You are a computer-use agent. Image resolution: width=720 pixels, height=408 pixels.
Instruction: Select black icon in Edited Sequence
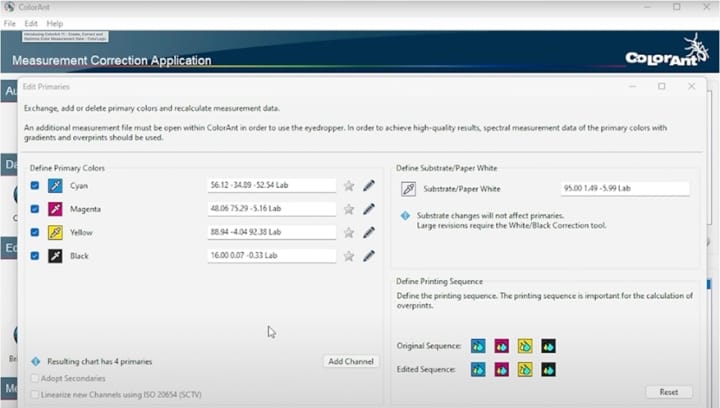[x=548, y=369]
